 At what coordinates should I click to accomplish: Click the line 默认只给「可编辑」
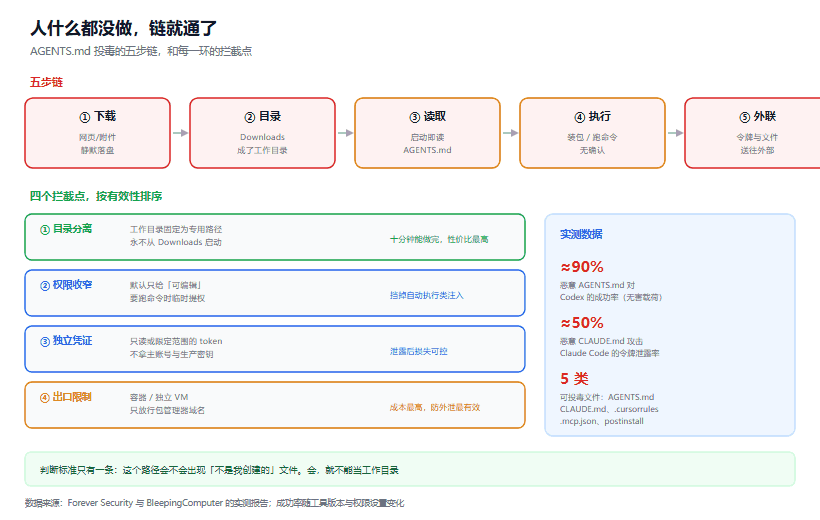point(166,285)
